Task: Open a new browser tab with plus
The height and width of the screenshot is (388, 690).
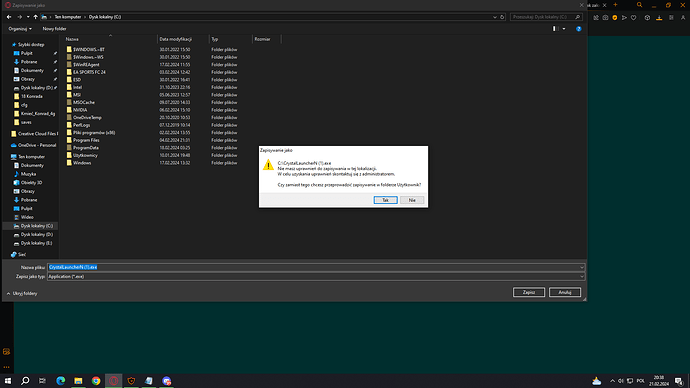Action: click(615, 5)
